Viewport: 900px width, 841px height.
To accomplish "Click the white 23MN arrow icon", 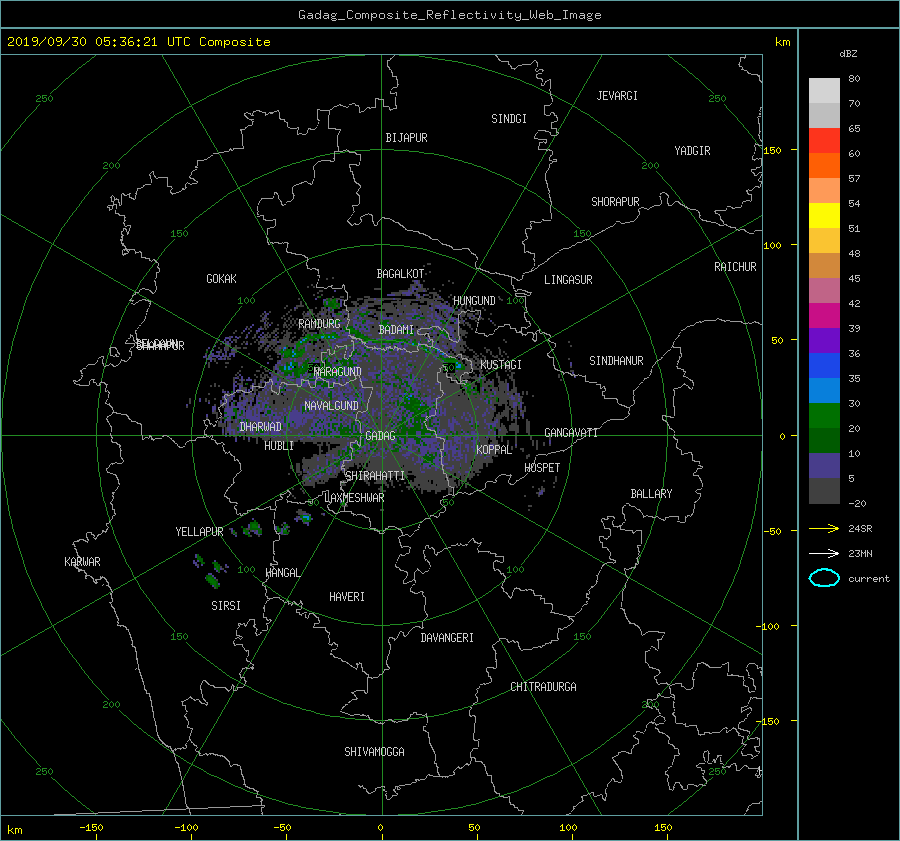I will 824,553.
